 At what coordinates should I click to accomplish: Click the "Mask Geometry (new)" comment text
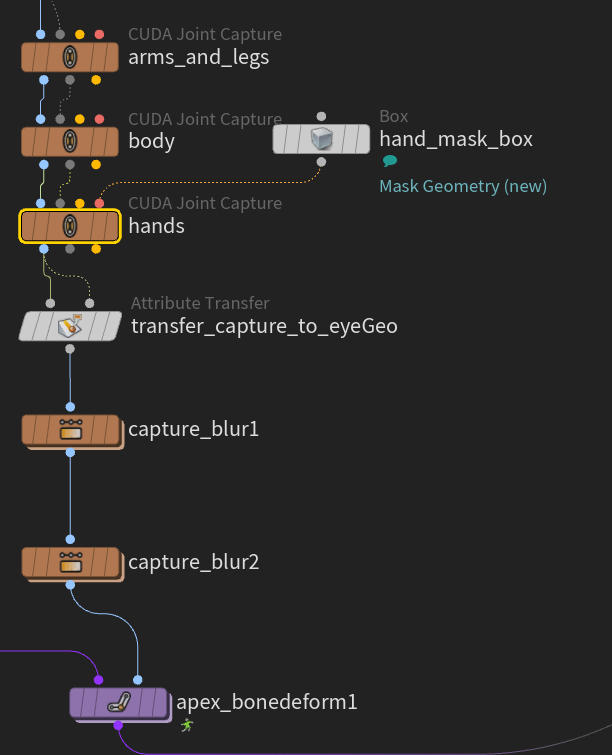463,186
